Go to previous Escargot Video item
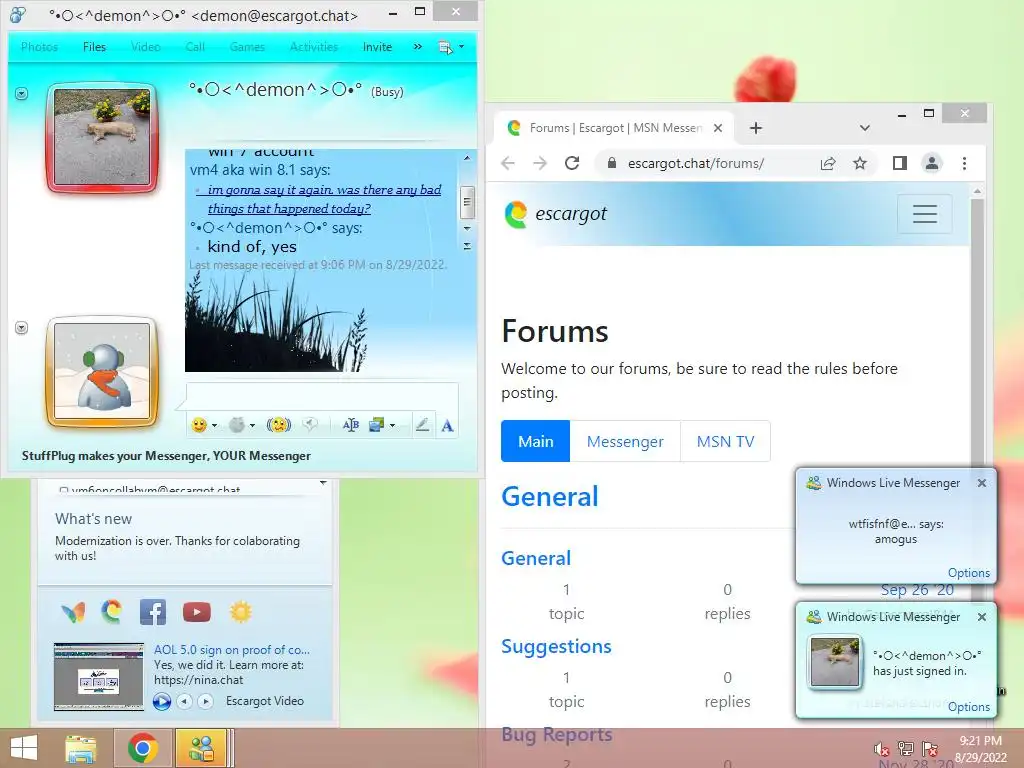The image size is (1024, 768). coord(185,701)
